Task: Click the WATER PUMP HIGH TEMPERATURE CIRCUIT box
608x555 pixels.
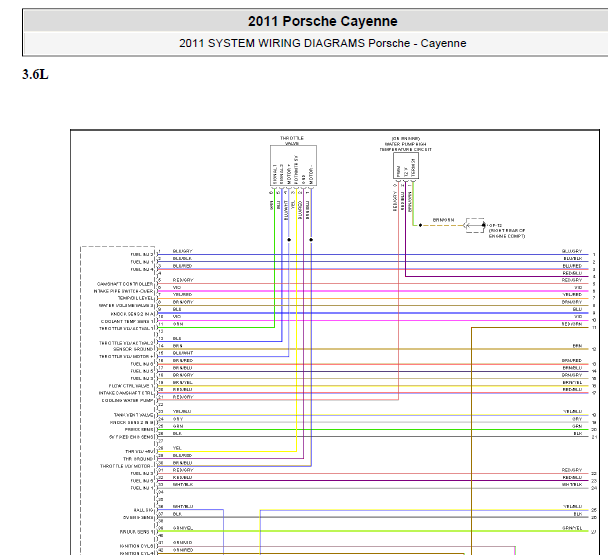Action: coord(406,166)
